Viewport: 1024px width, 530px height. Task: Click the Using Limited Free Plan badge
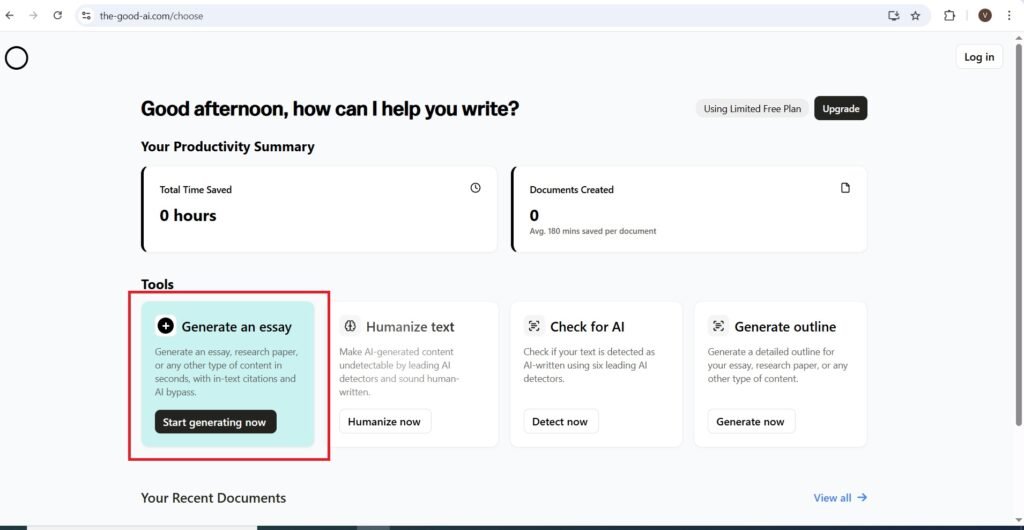752,109
